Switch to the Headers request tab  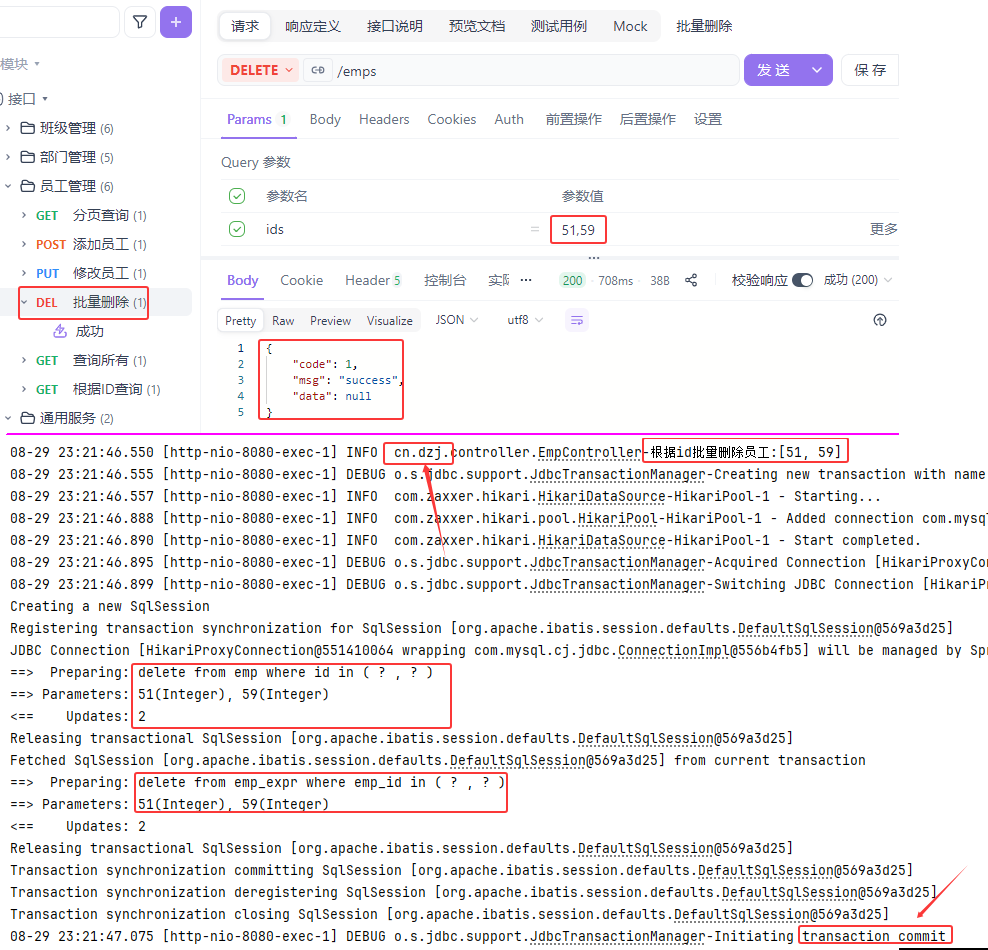384,119
